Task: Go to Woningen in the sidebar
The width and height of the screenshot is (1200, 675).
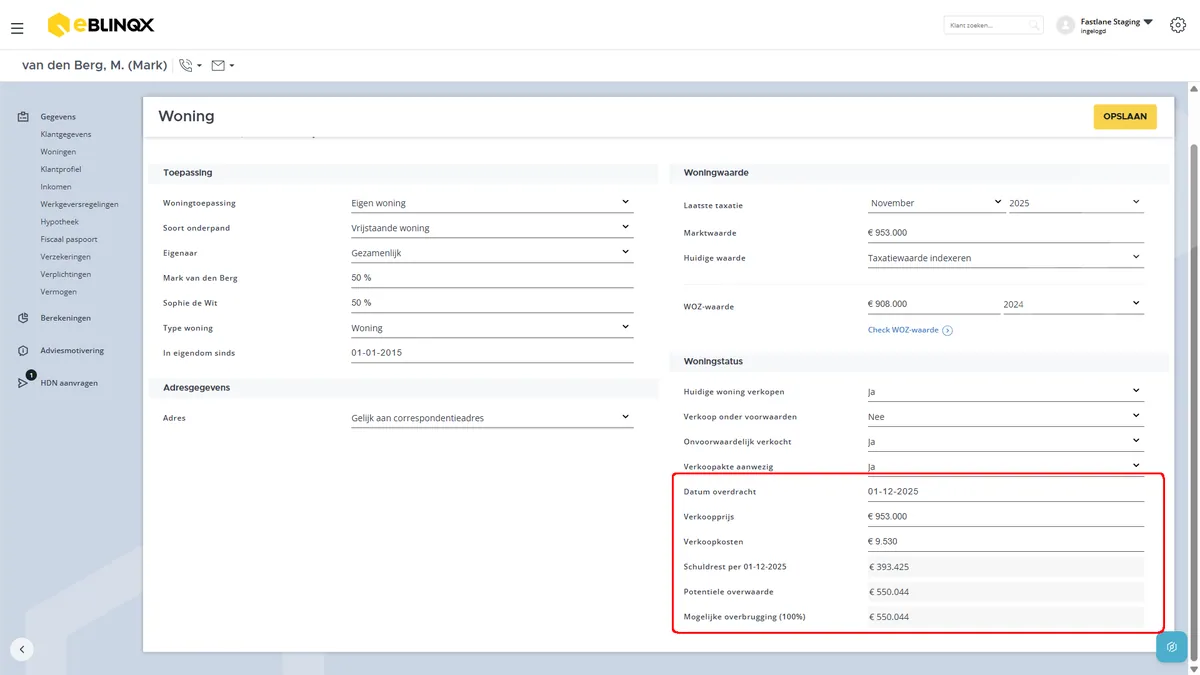Action: tap(58, 152)
